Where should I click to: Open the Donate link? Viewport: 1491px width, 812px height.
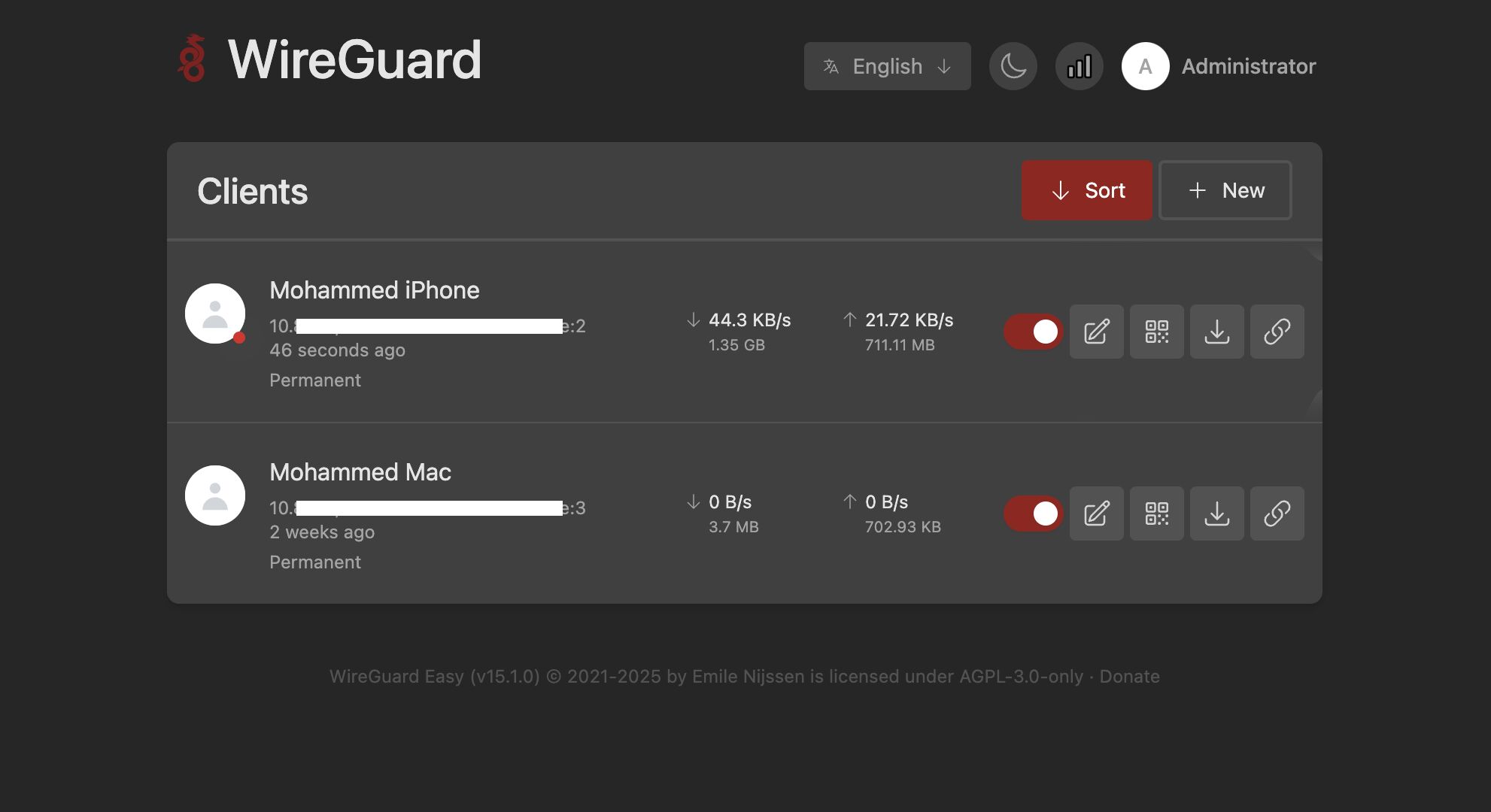click(x=1129, y=677)
